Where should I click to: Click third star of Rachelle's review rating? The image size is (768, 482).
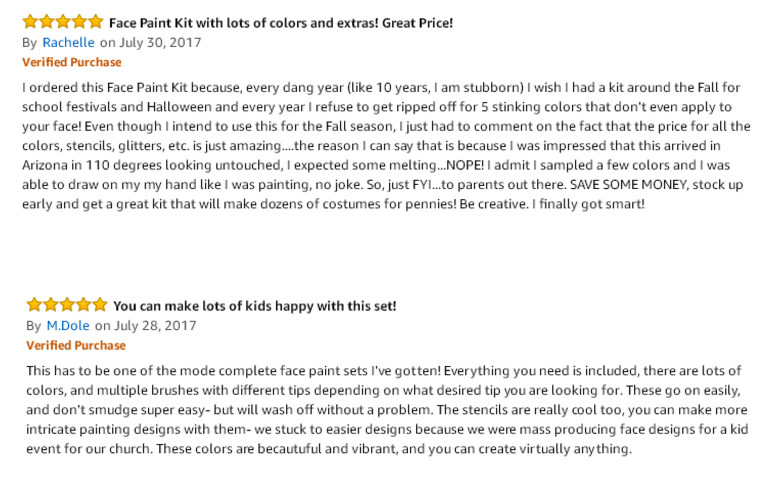tap(63, 22)
